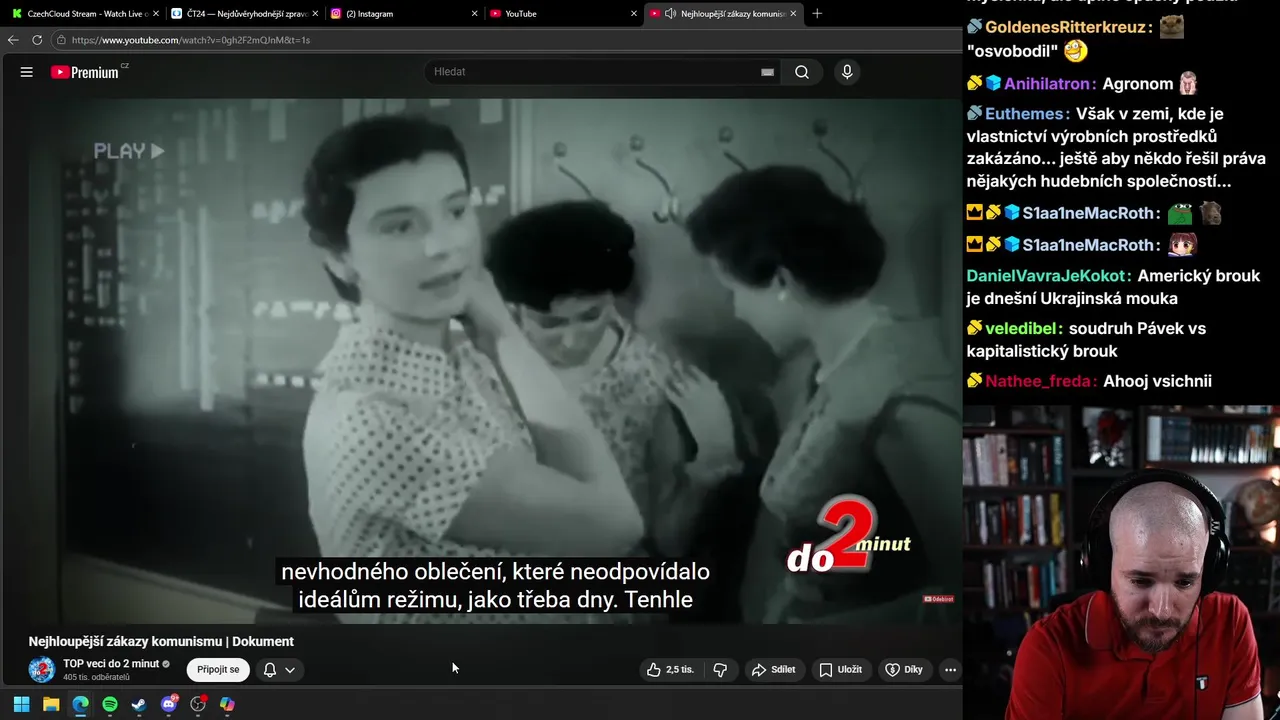Click the yellow emoji after "osvobodil"
The image size is (1280, 720).
1075,51
